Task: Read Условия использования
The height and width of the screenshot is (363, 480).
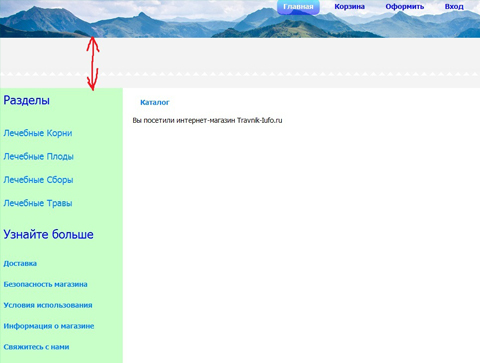Action: tap(48, 305)
